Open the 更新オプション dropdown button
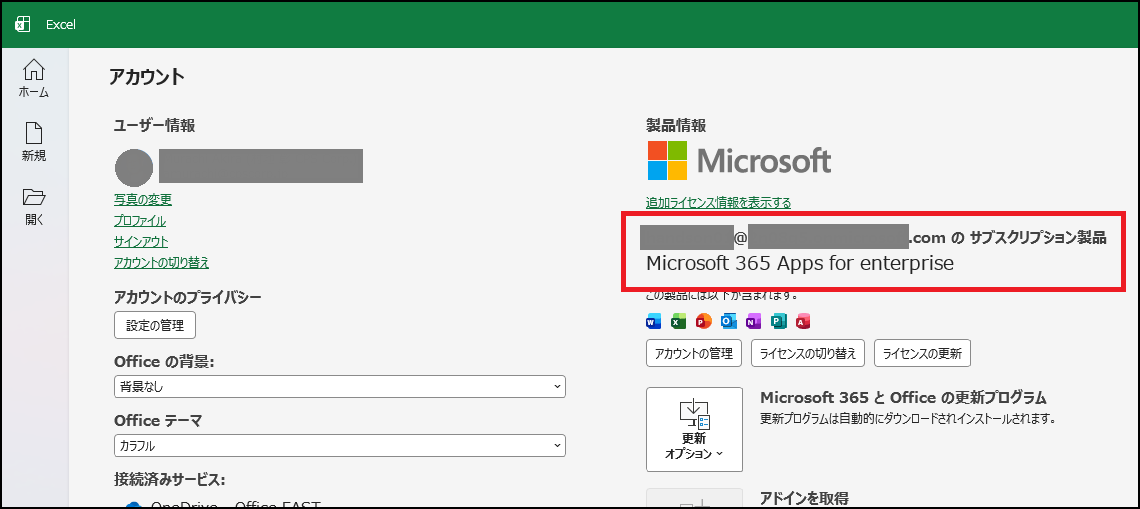The image size is (1140, 509). (694, 429)
